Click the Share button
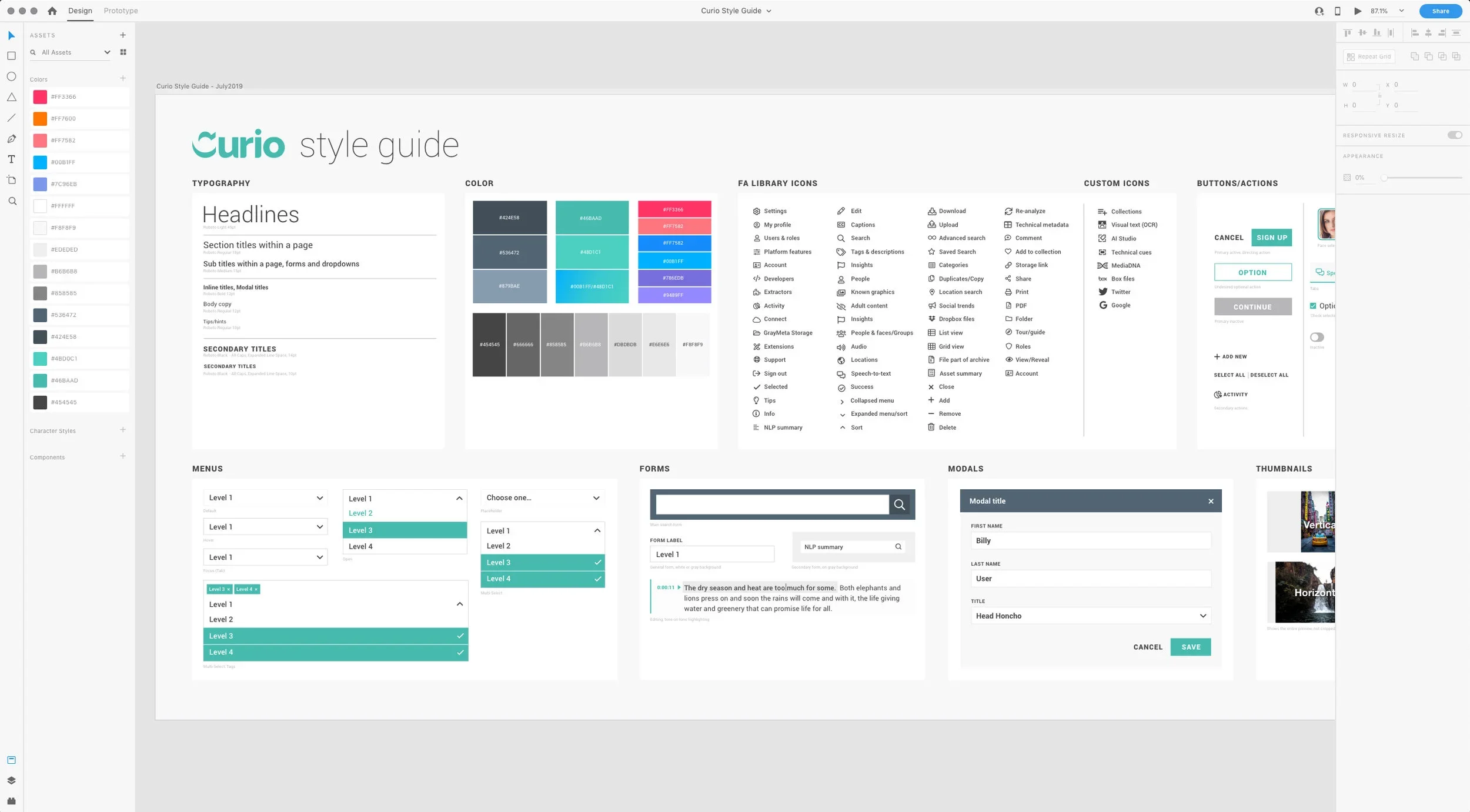This screenshot has width=1470, height=812. coord(1440,11)
